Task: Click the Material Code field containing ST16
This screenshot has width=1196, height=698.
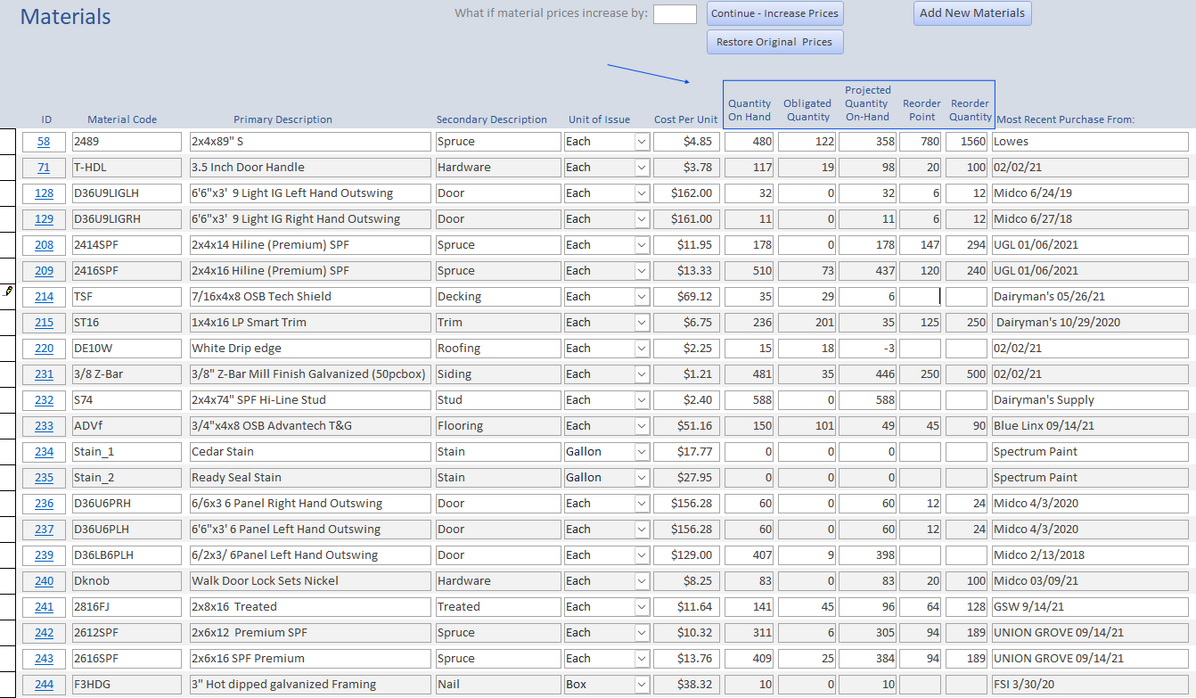Action: tap(126, 323)
